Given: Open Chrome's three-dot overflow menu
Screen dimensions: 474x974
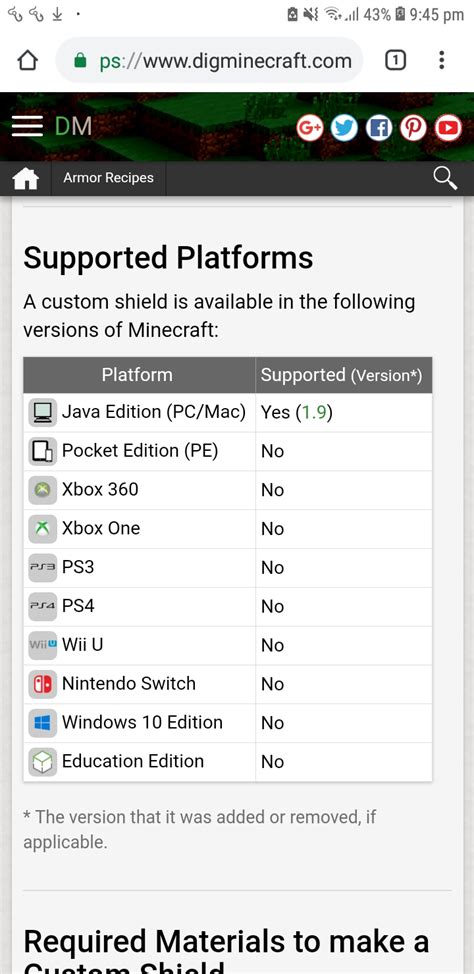Looking at the screenshot, I should [x=441, y=60].
